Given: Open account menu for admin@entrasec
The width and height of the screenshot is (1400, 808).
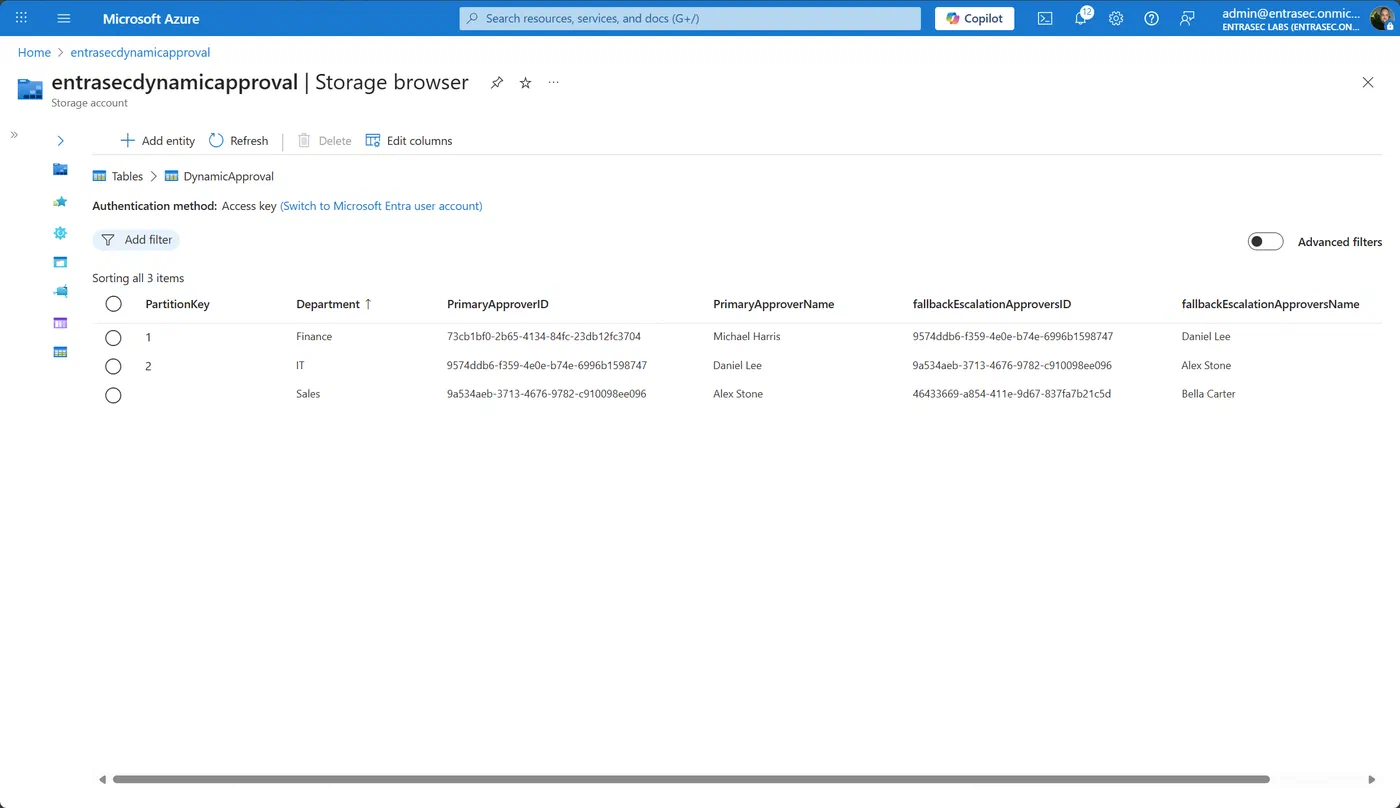Looking at the screenshot, I should click(1306, 18).
